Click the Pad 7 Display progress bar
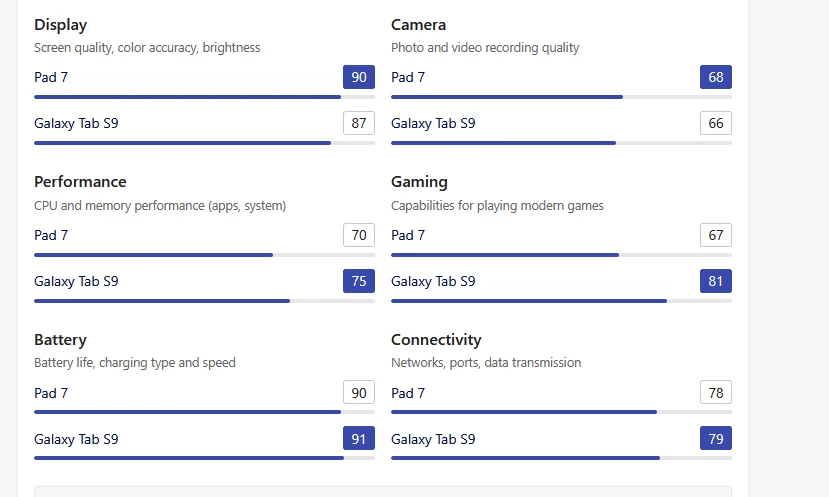This screenshot has height=497, width=829. 204,97
